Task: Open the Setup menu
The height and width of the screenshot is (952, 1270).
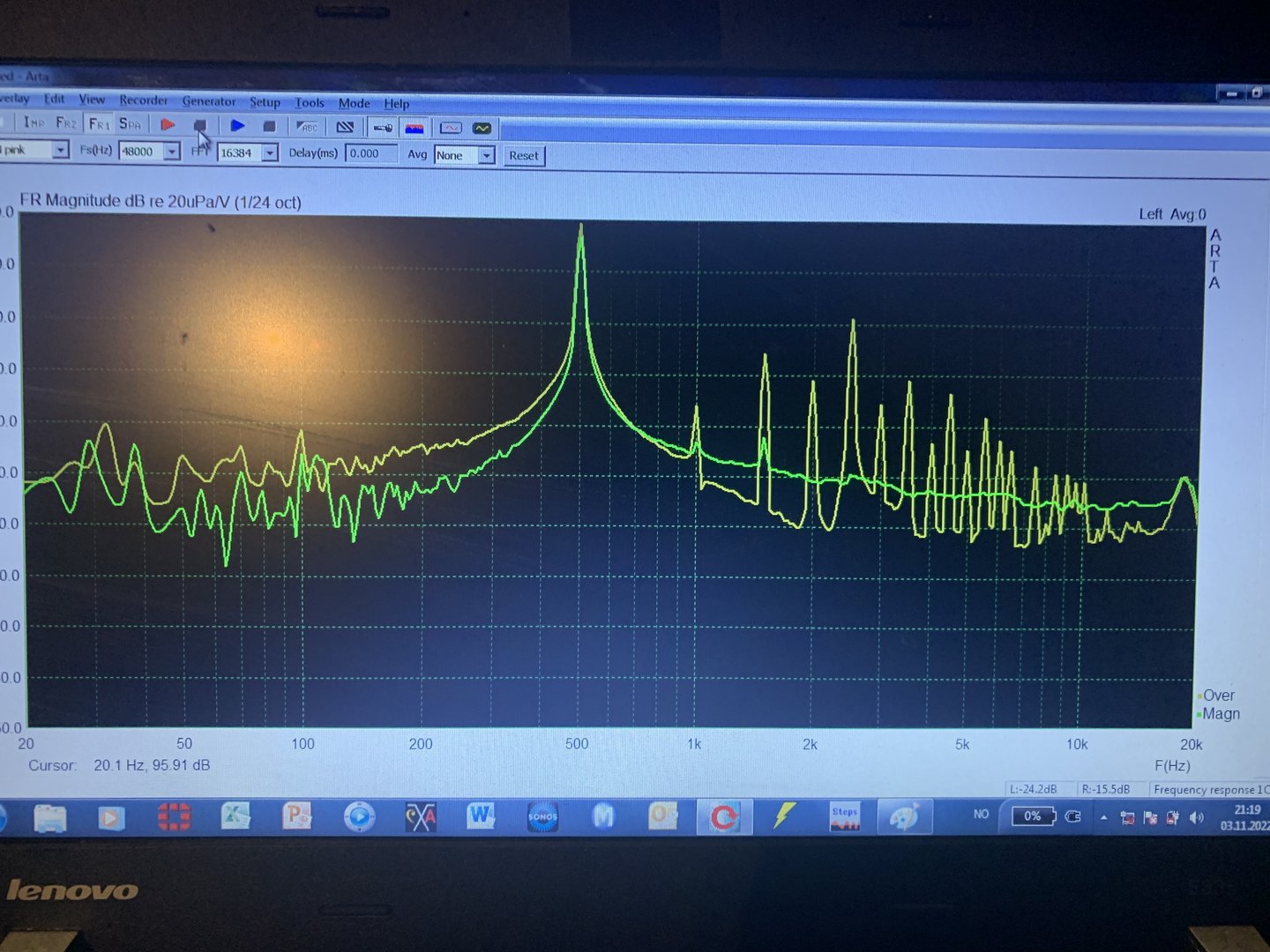Action: pyautogui.click(x=265, y=102)
